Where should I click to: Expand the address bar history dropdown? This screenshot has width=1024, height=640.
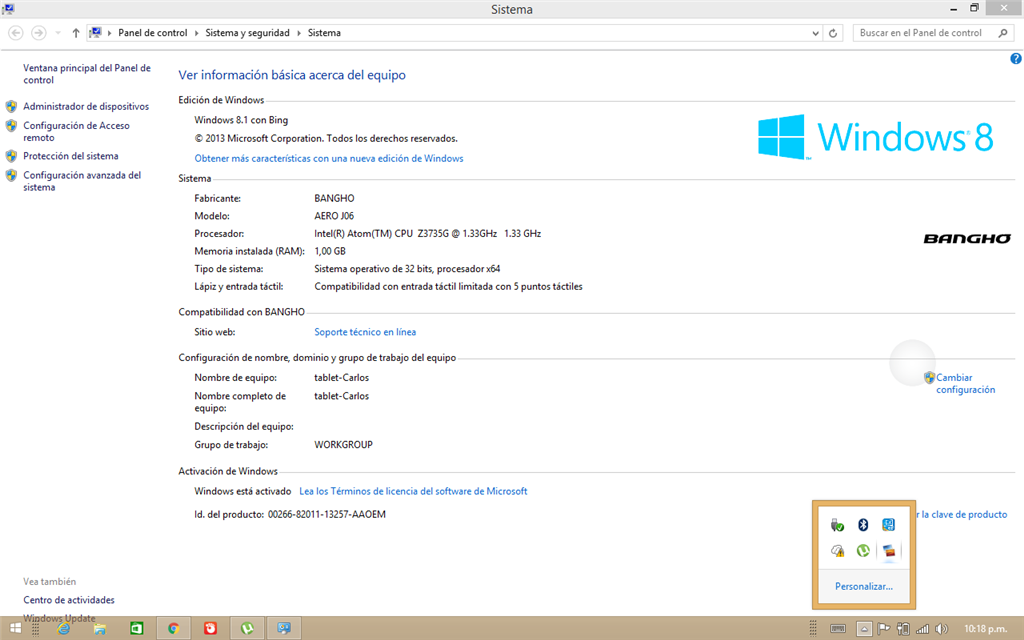(x=815, y=33)
